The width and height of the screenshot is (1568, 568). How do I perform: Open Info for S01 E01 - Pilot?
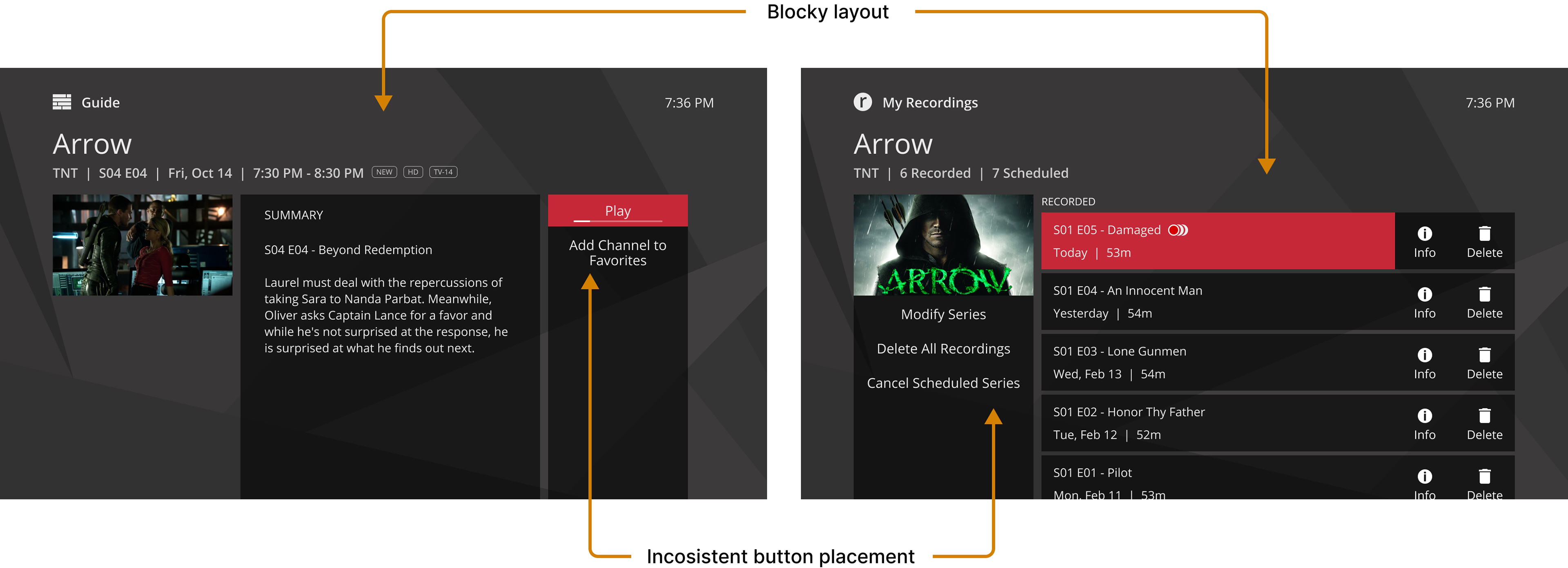tap(1424, 484)
